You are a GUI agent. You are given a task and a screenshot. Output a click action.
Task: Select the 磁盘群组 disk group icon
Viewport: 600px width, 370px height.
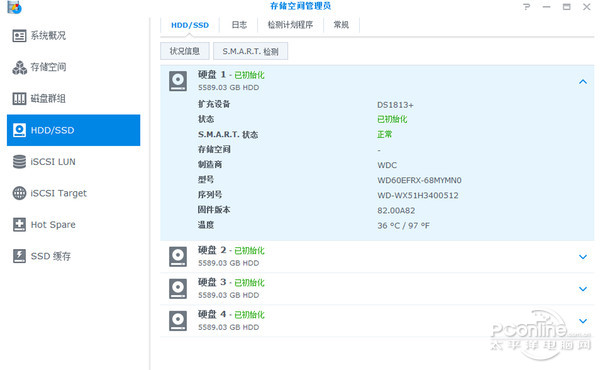pos(19,99)
